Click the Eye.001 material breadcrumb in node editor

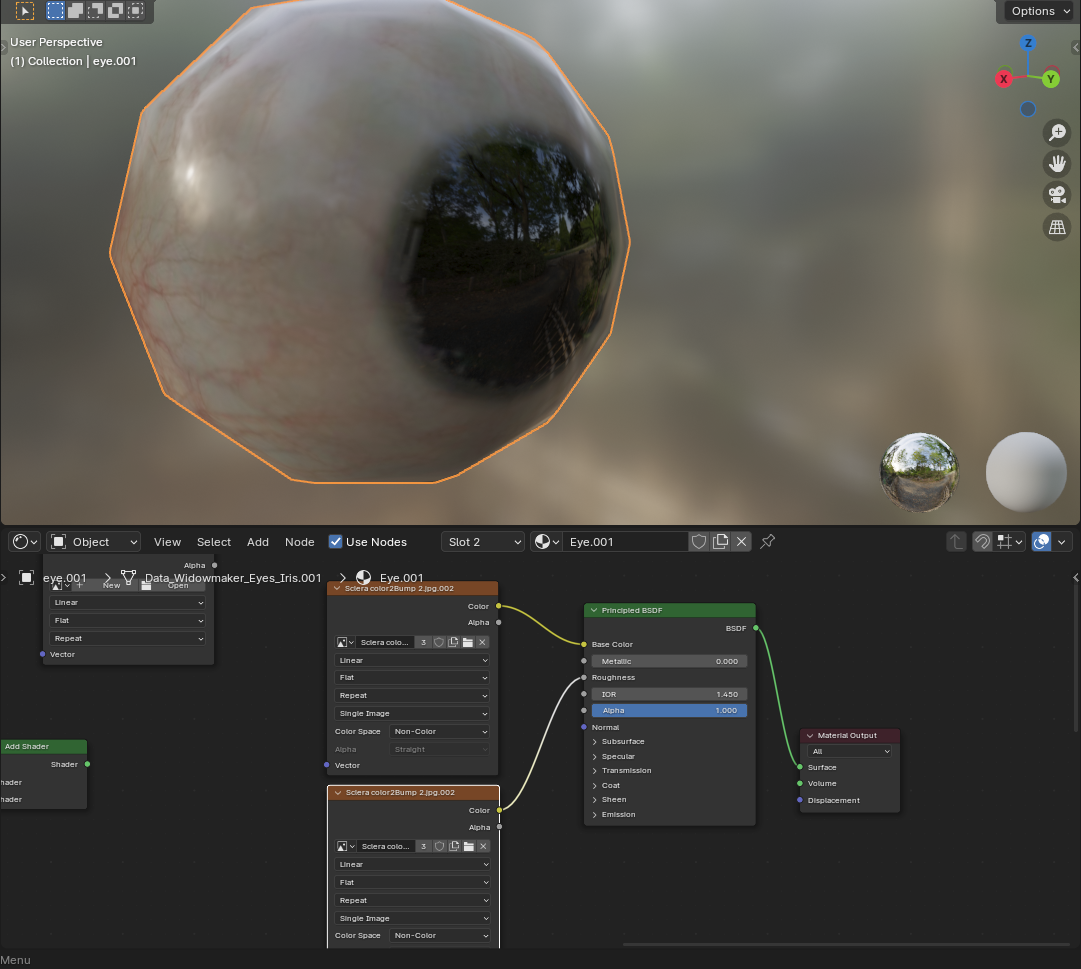point(401,578)
